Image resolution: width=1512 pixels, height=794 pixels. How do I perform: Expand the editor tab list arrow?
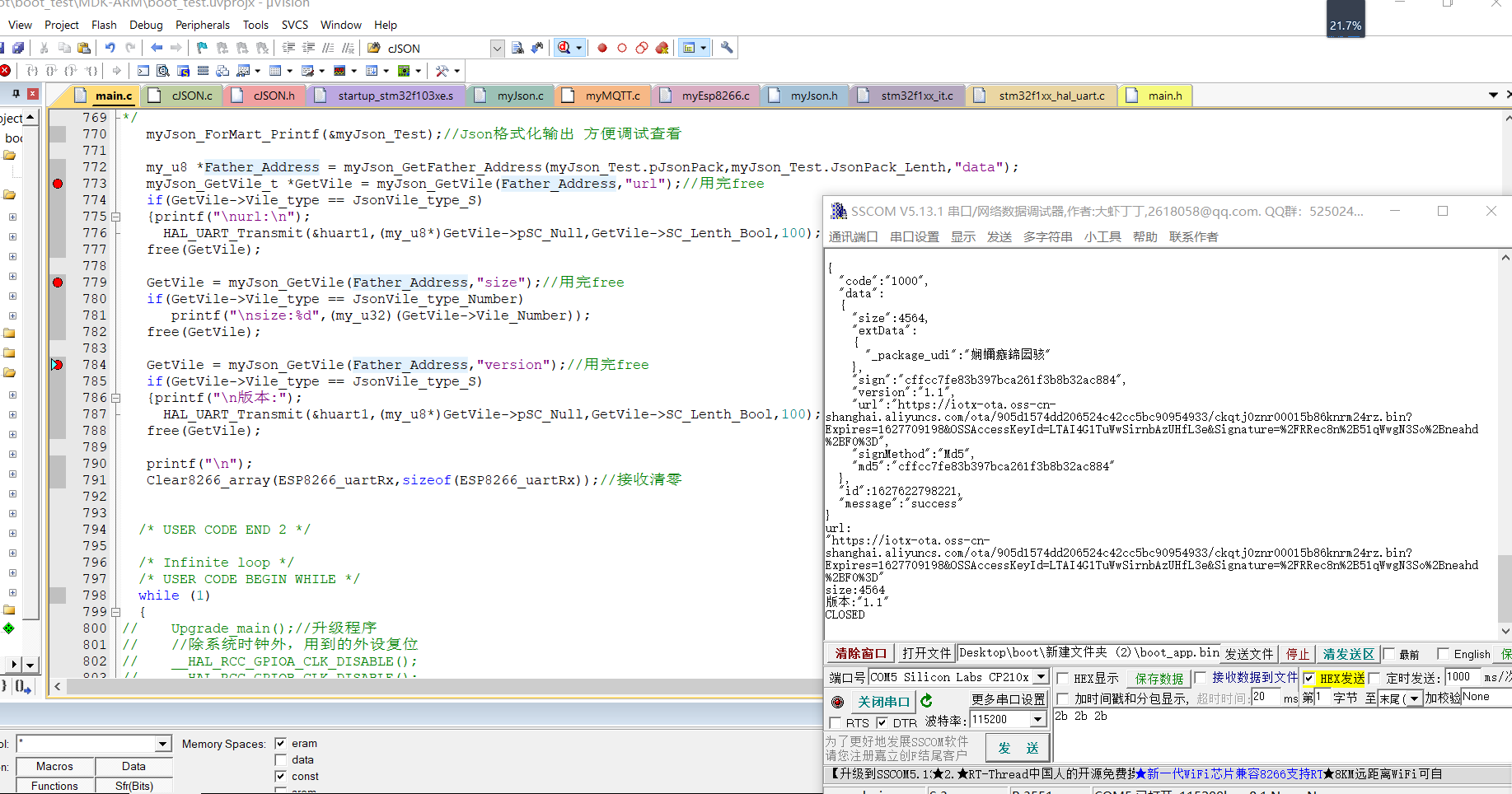1493,96
